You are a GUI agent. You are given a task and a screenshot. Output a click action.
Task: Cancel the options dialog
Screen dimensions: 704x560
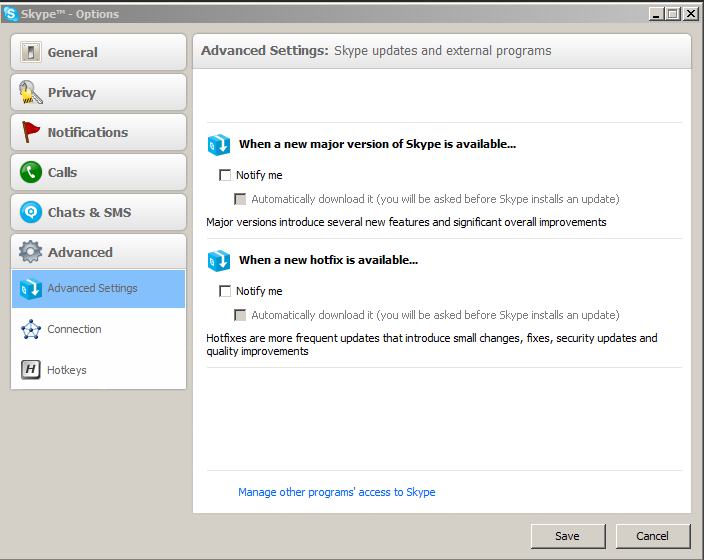pyautogui.click(x=653, y=536)
